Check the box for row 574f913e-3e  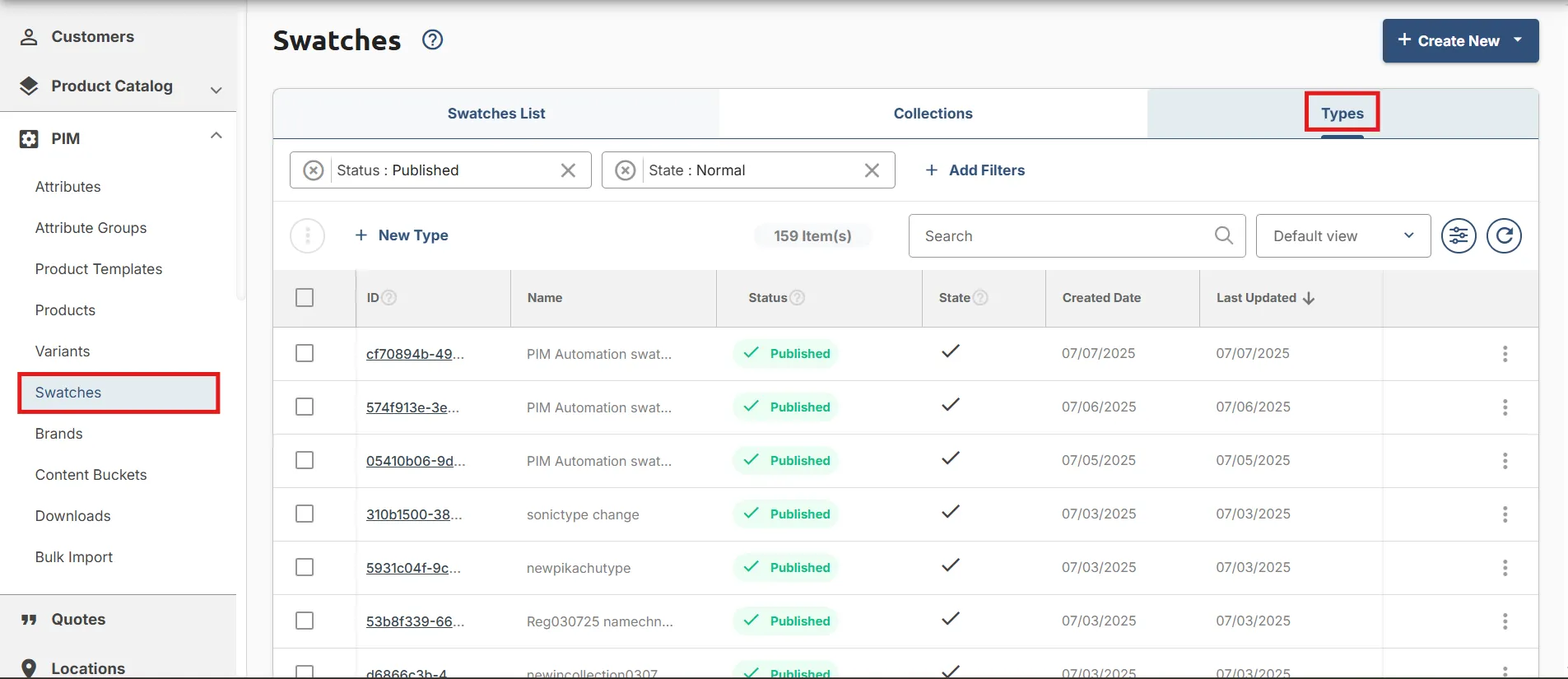coord(305,407)
